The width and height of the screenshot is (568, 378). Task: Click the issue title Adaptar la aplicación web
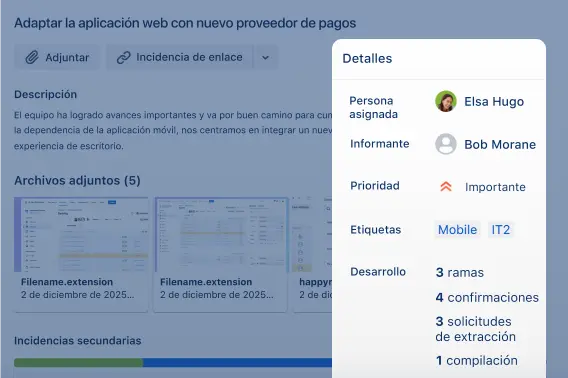point(185,23)
